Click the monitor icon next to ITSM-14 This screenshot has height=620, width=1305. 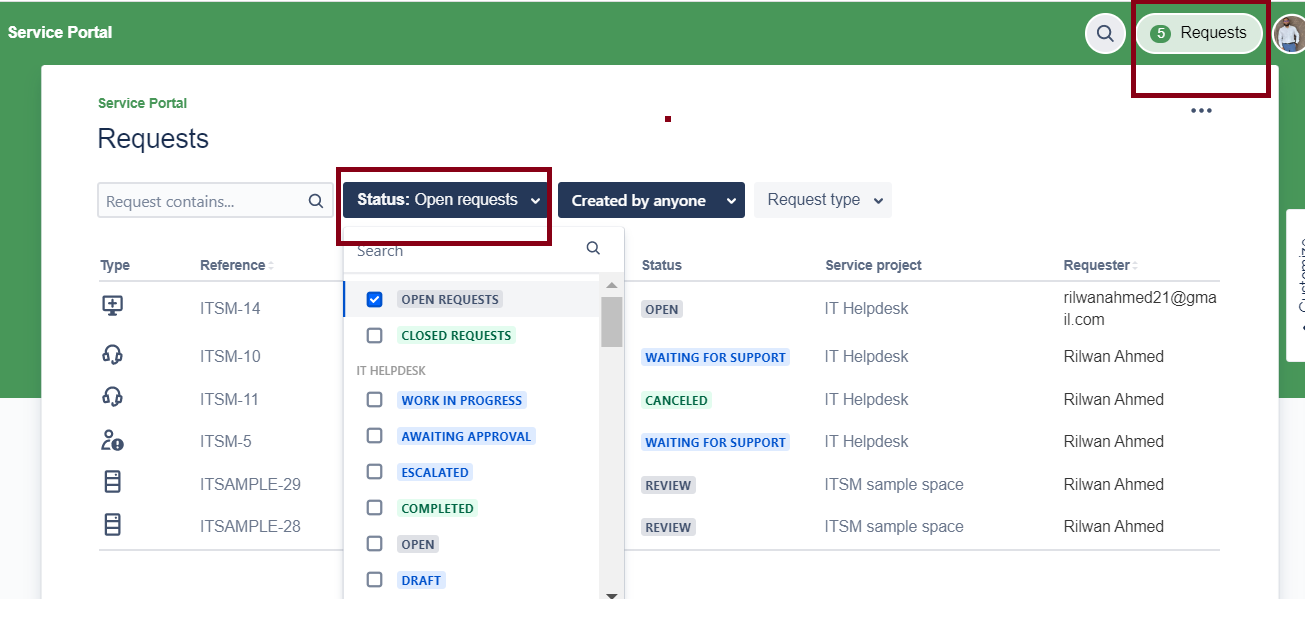(x=113, y=305)
